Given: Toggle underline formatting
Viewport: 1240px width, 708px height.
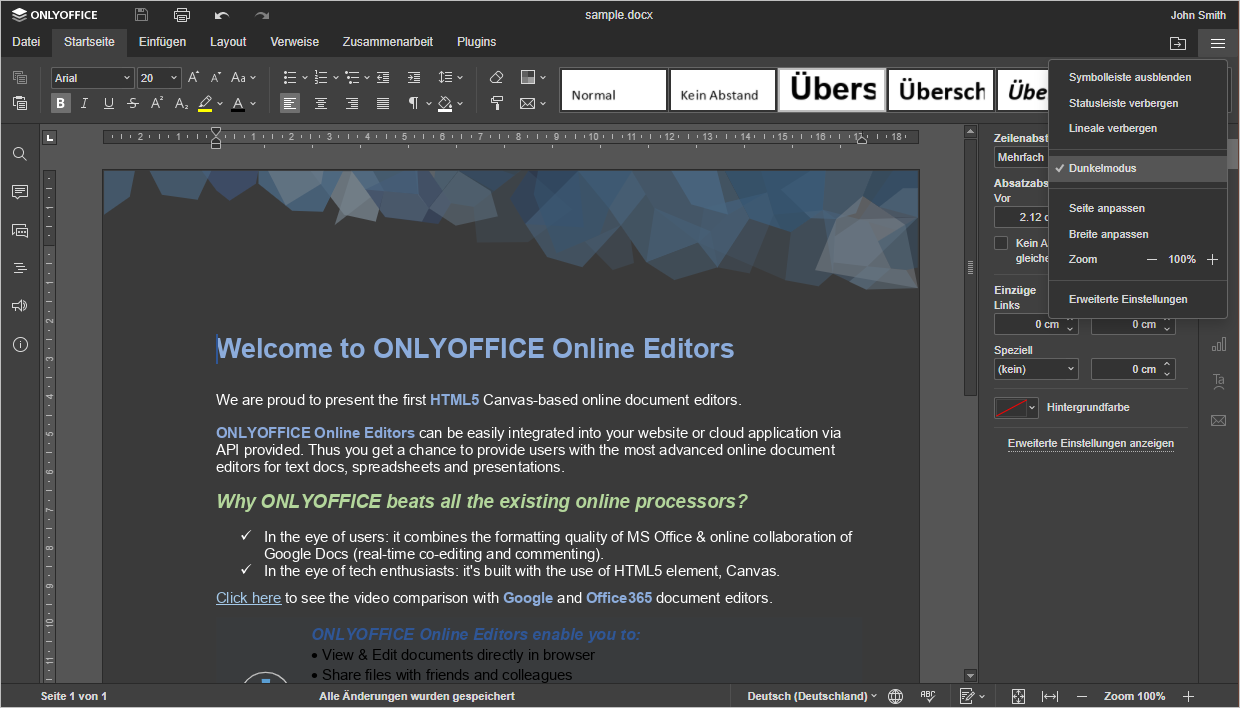Looking at the screenshot, I should [x=109, y=103].
